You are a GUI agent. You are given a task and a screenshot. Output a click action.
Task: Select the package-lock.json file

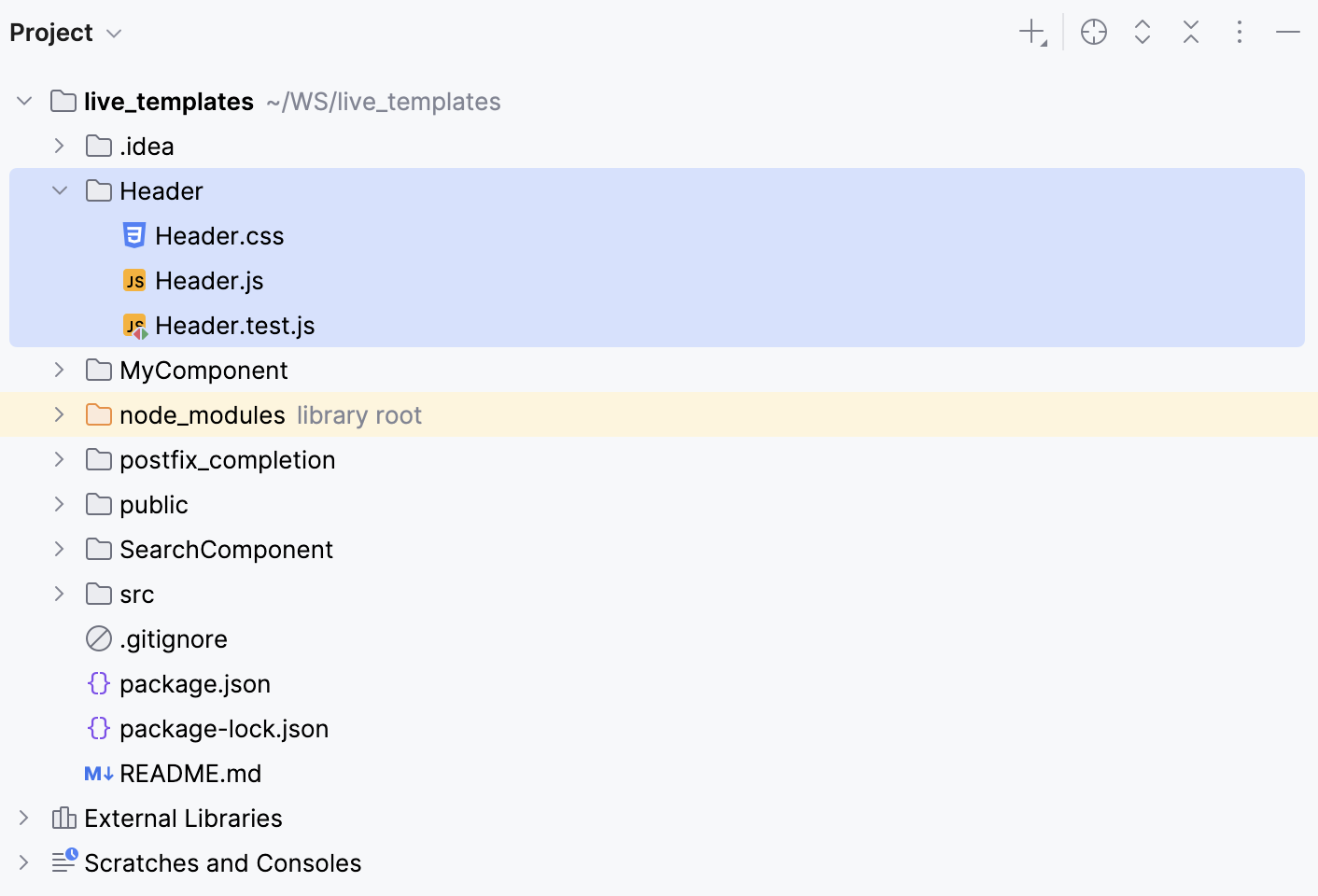224,728
